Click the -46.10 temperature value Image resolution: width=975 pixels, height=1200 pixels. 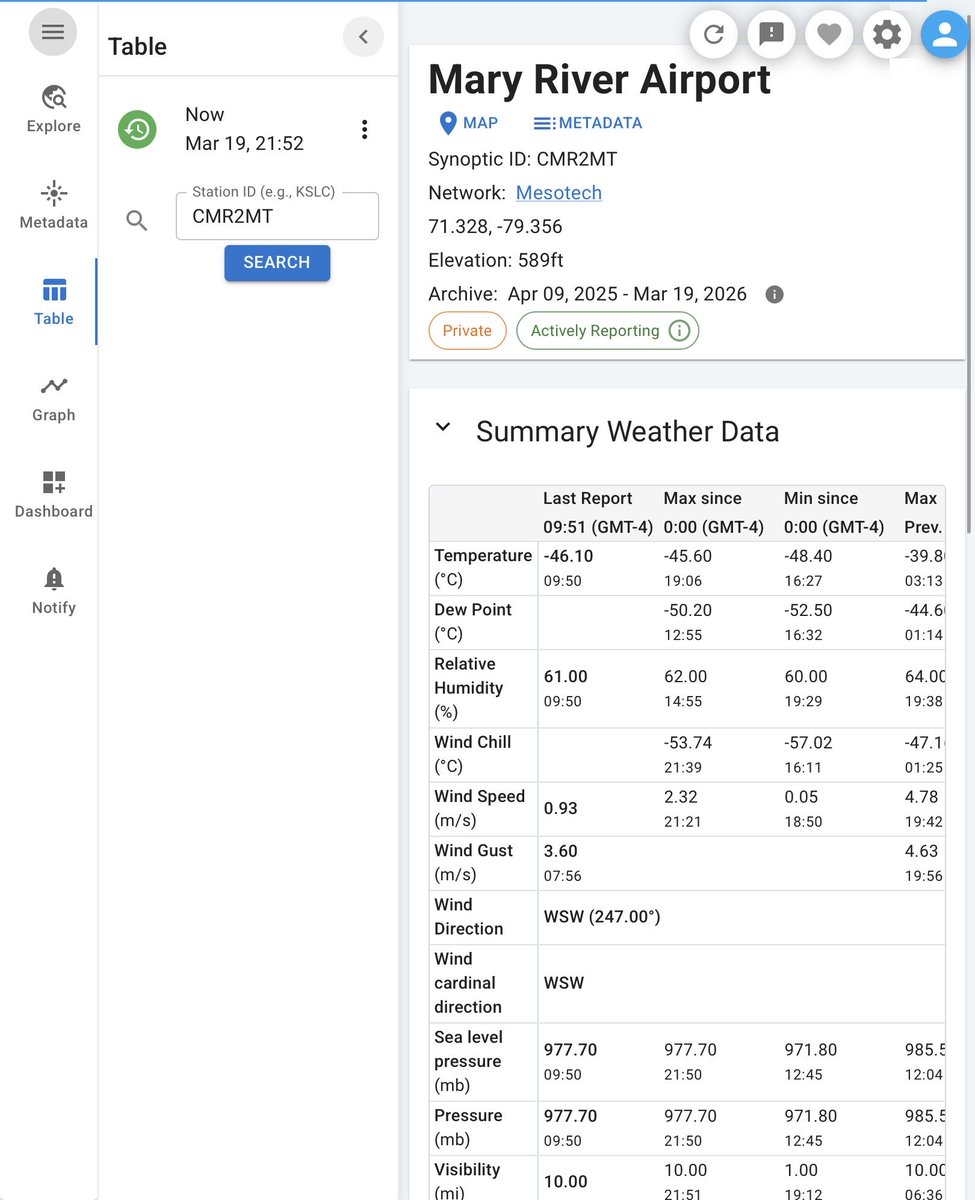[x=568, y=556]
